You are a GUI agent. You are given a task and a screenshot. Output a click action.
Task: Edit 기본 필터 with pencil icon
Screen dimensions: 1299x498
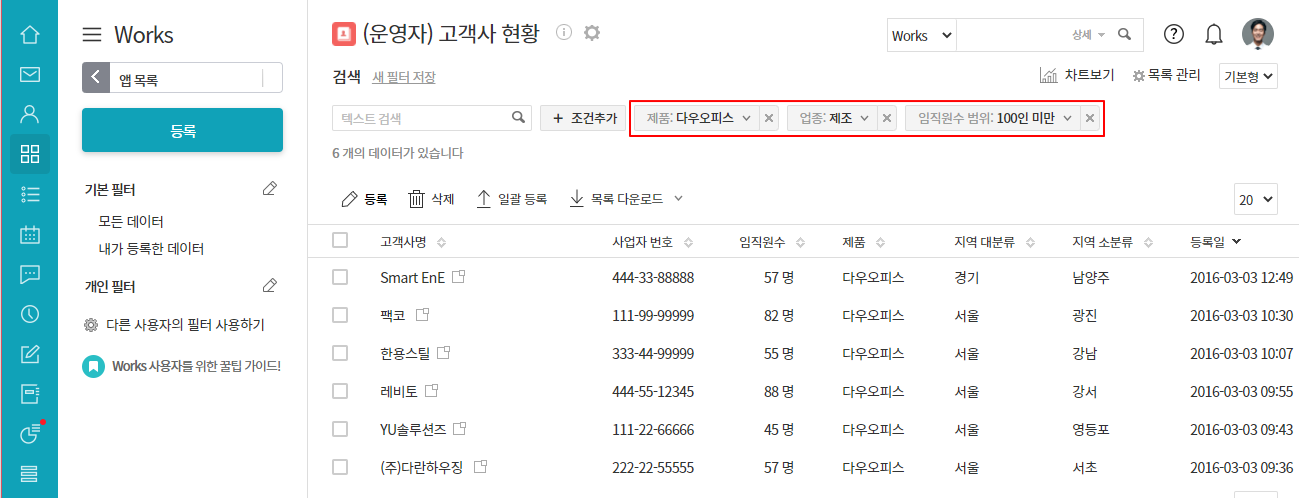tap(269, 189)
